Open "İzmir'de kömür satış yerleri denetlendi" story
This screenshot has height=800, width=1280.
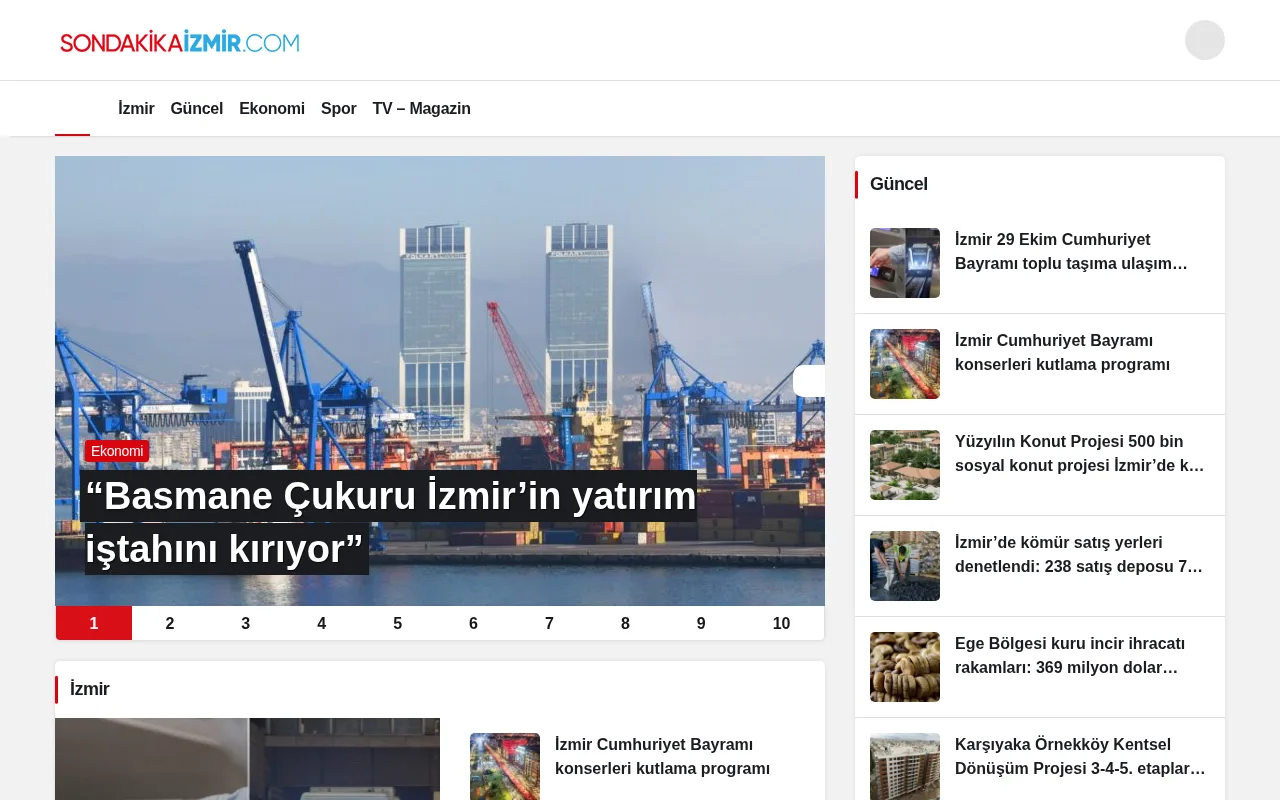[1078, 554]
